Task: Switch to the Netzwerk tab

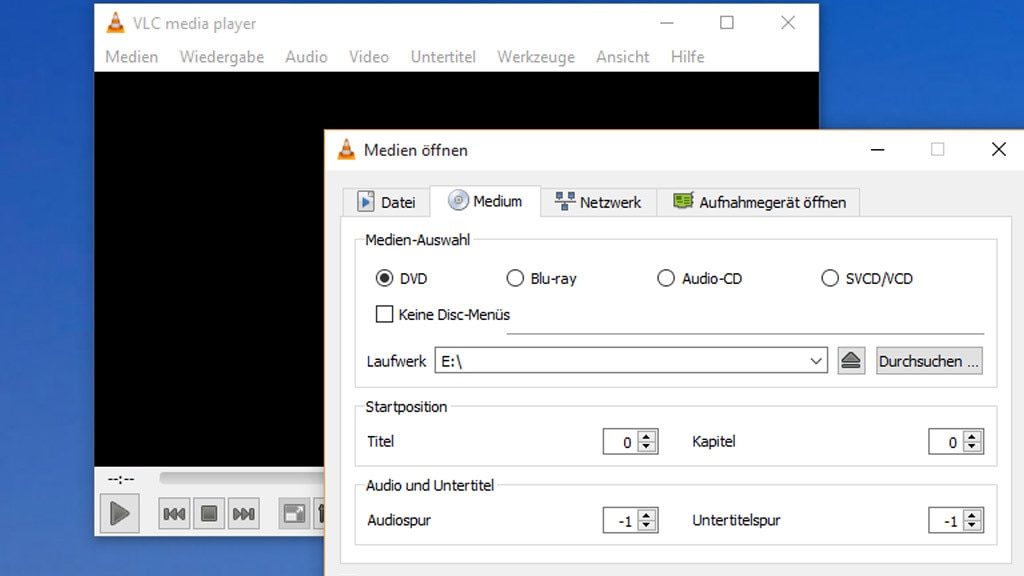Action: click(598, 202)
